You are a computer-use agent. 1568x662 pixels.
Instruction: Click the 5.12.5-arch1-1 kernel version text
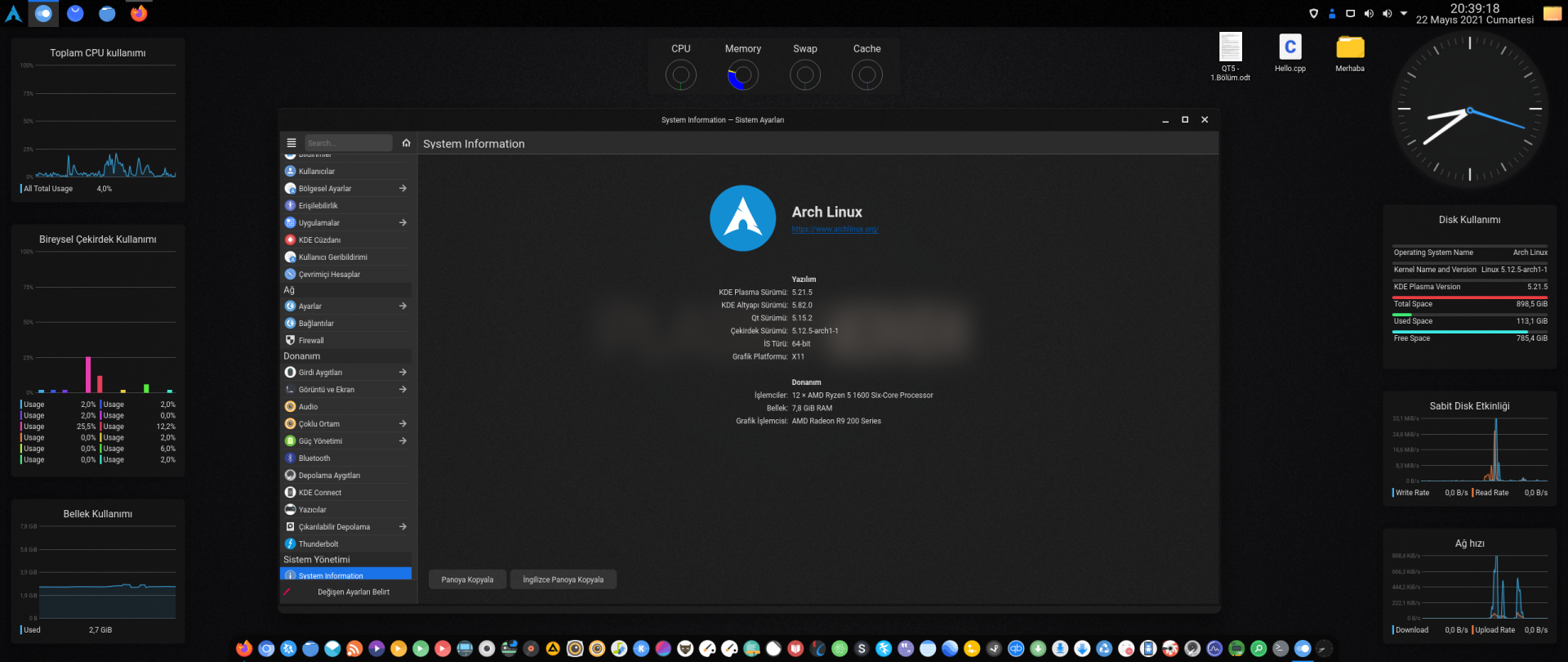coord(815,331)
